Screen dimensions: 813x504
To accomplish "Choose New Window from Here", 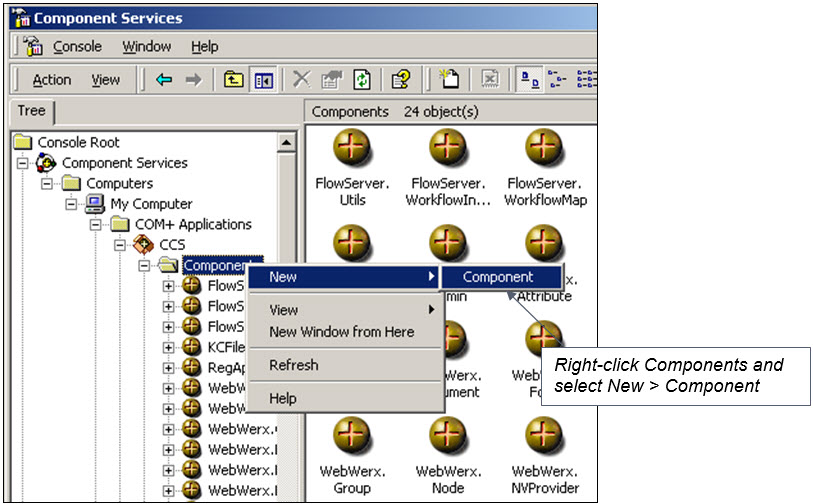I will (344, 332).
